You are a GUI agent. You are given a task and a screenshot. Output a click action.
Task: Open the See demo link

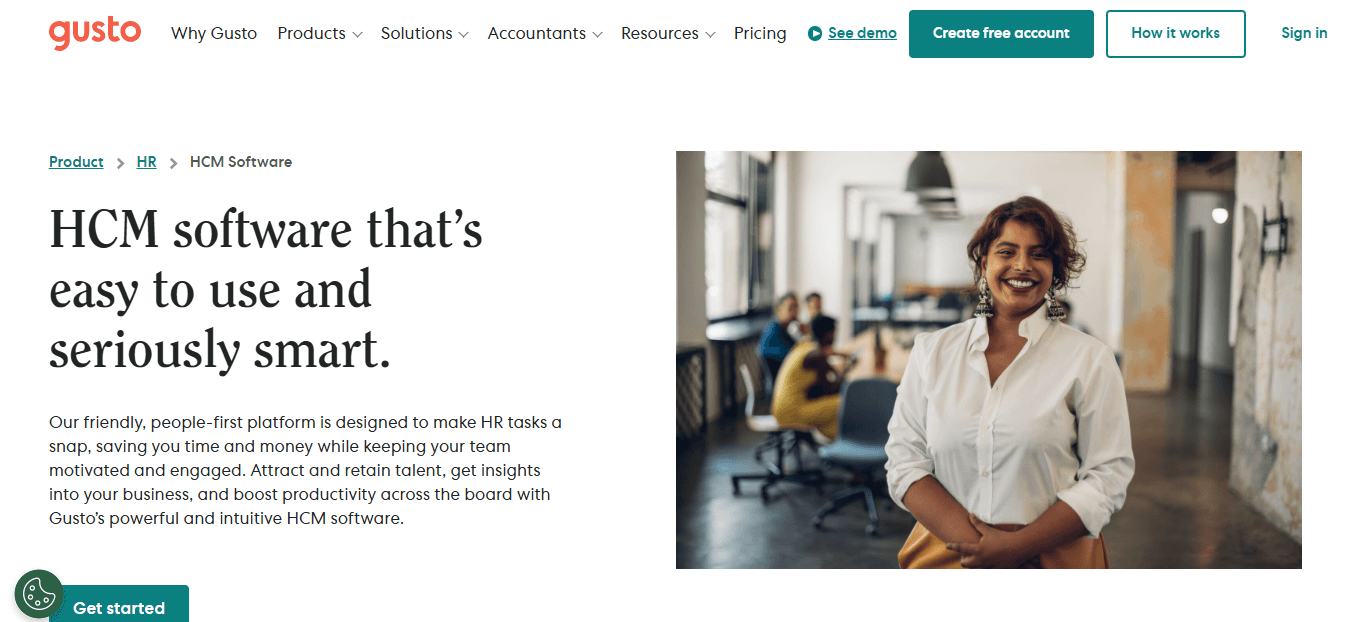pos(862,33)
